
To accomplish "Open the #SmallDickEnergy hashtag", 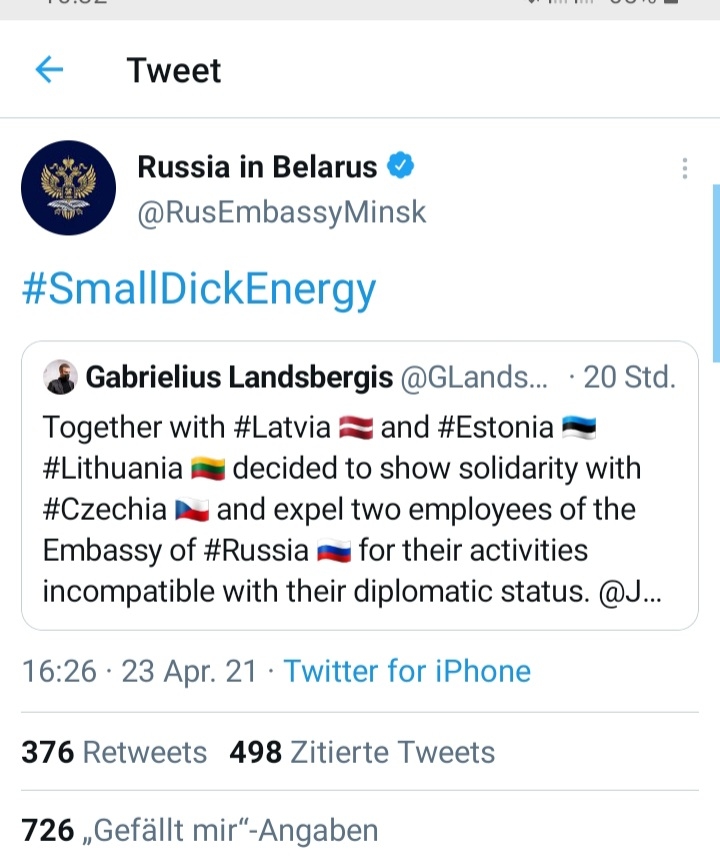I will pos(199,288).
